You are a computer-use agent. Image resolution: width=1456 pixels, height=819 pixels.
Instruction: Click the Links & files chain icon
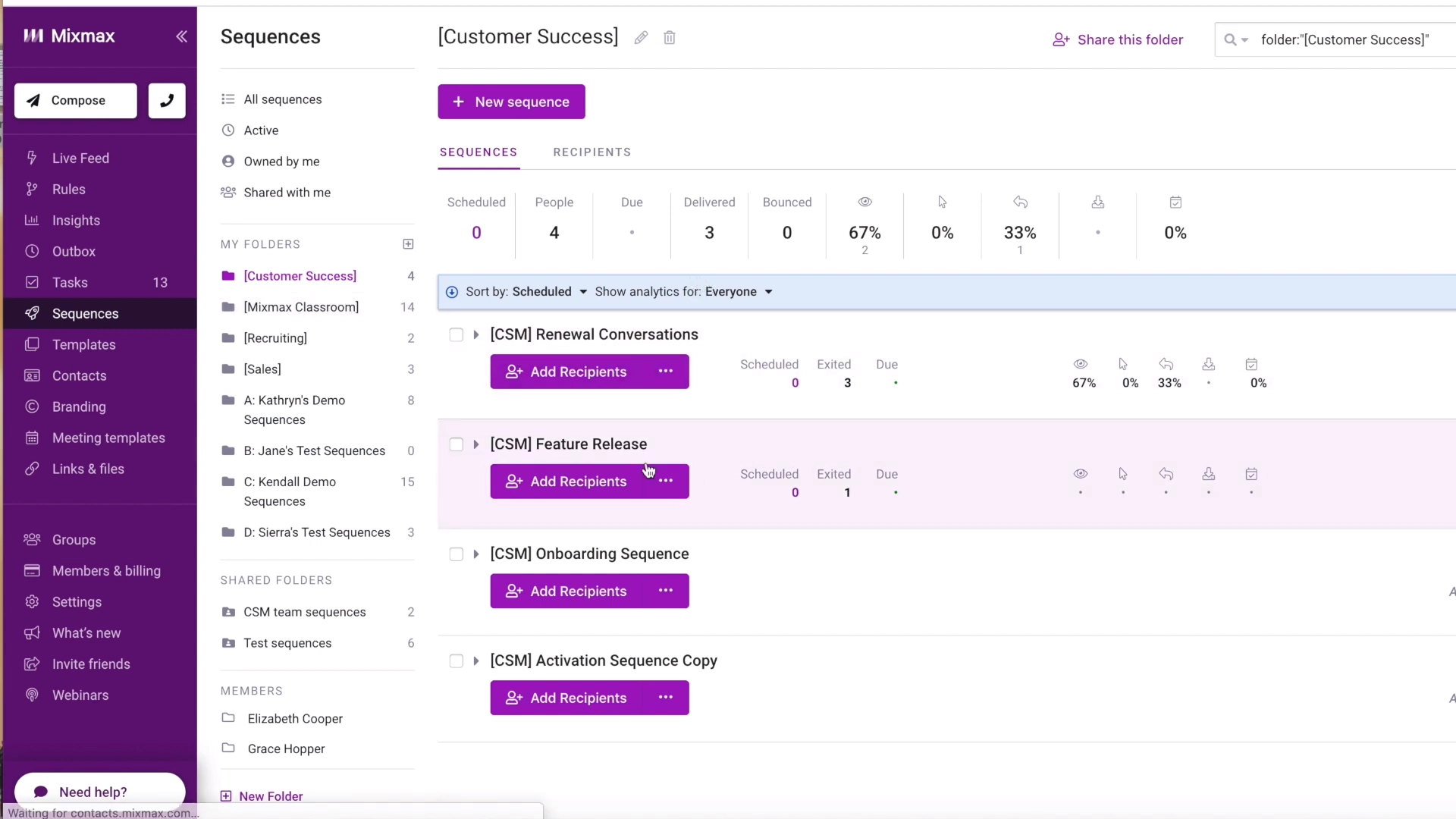click(x=32, y=469)
